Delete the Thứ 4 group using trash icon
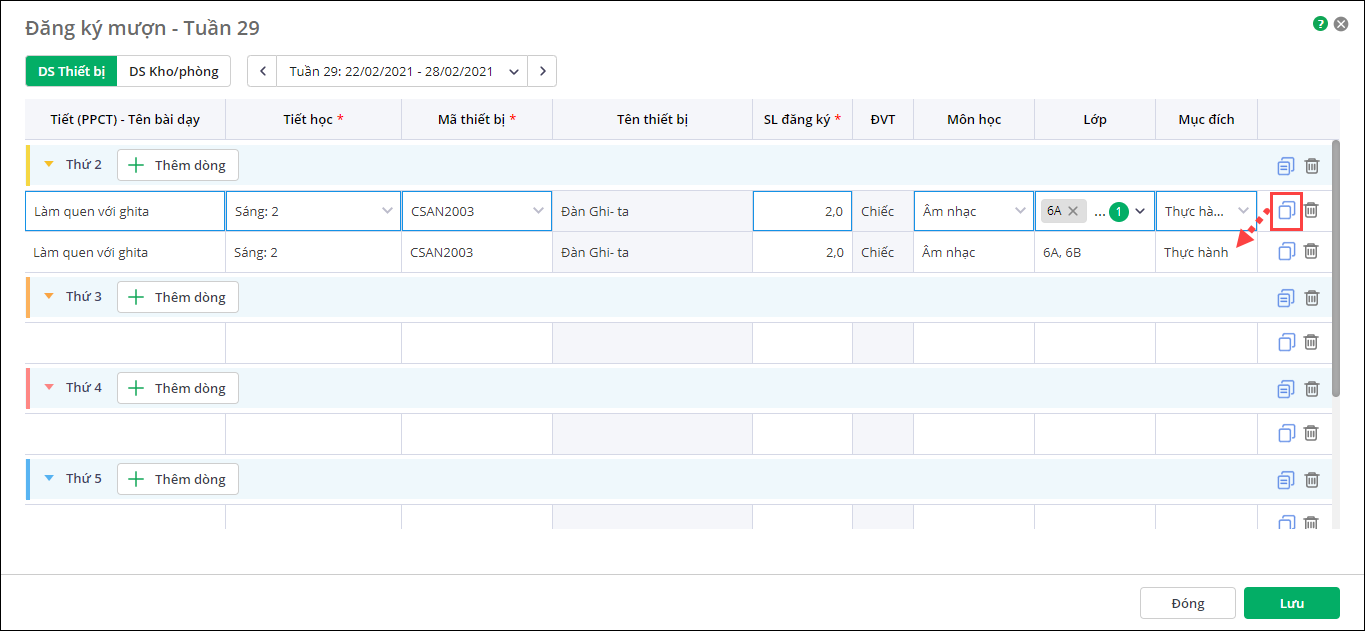This screenshot has height=631, width=1365. click(x=1311, y=388)
